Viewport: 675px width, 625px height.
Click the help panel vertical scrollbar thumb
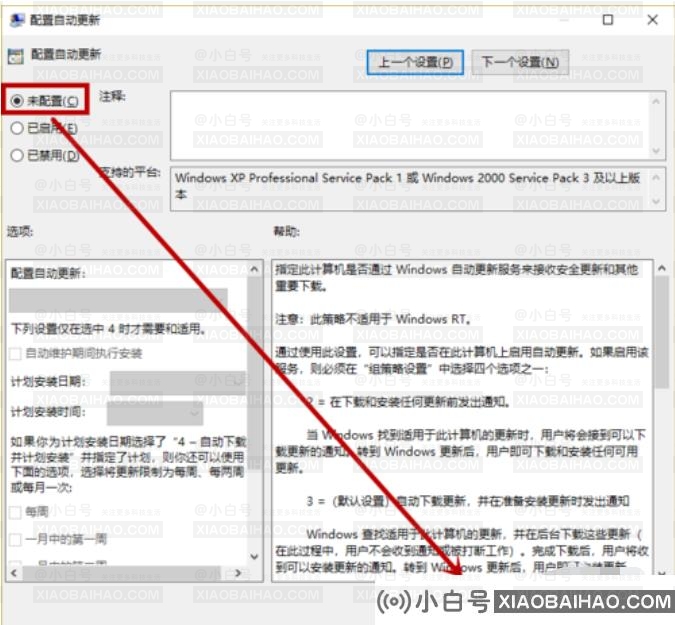pos(662,332)
